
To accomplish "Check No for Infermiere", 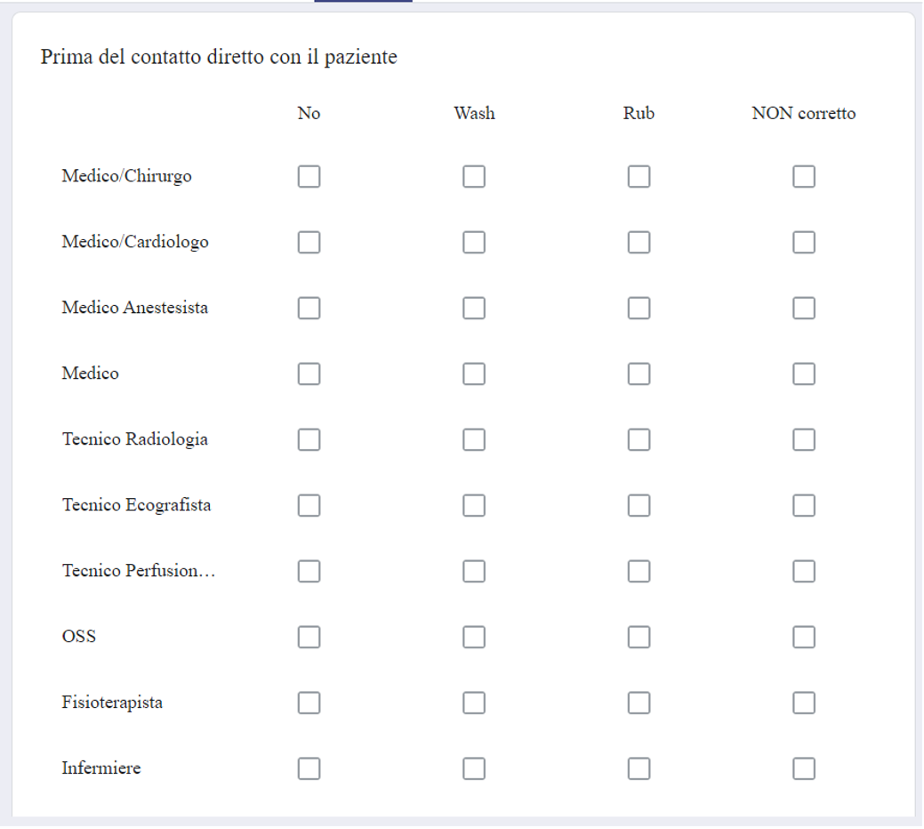I will [x=309, y=768].
